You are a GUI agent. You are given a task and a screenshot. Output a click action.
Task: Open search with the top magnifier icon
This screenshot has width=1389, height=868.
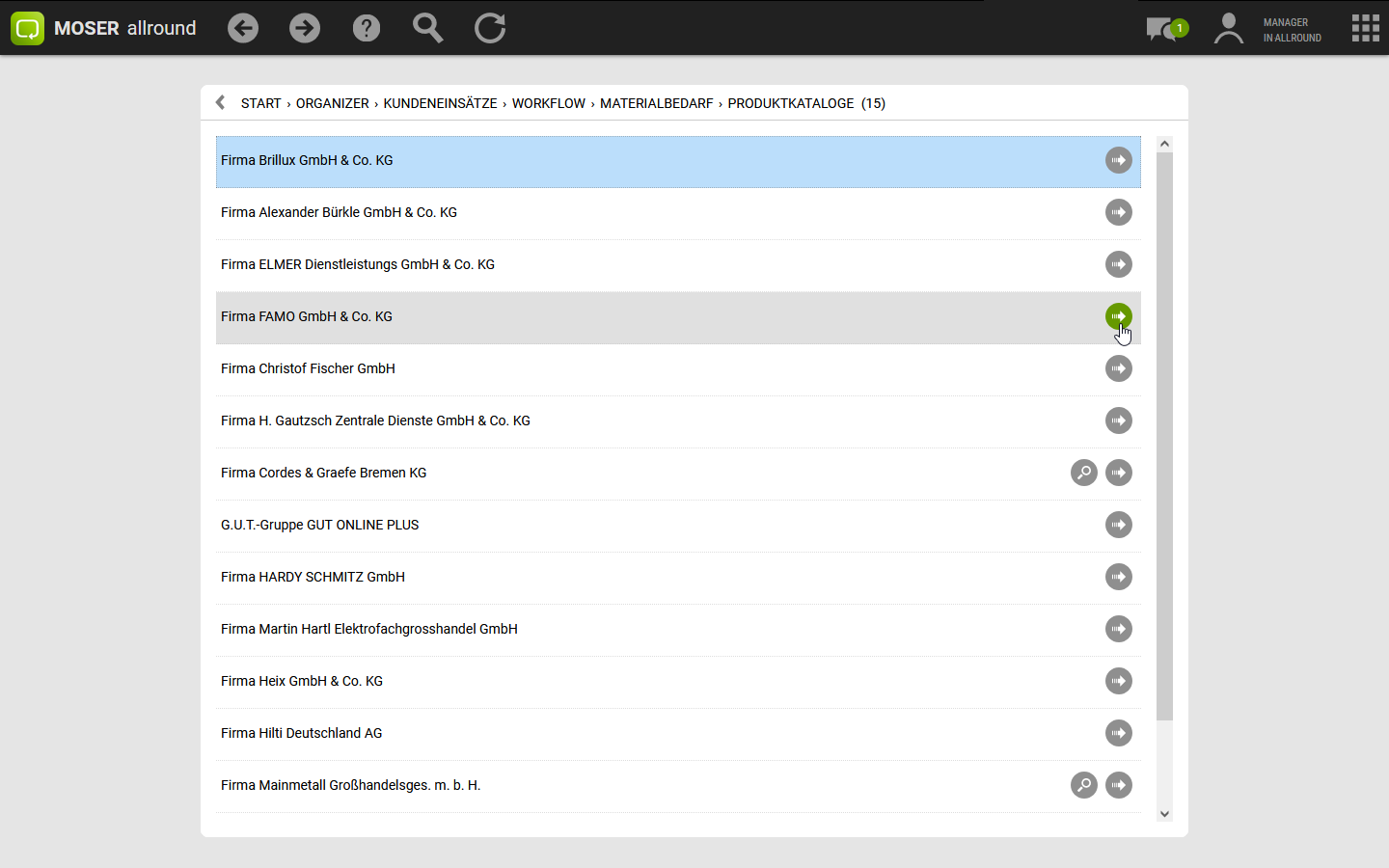coord(427,28)
